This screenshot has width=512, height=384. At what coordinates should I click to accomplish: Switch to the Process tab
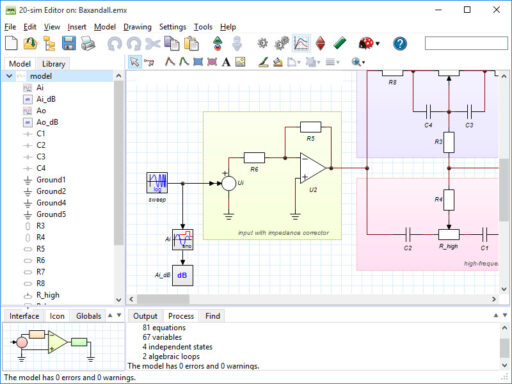(181, 316)
